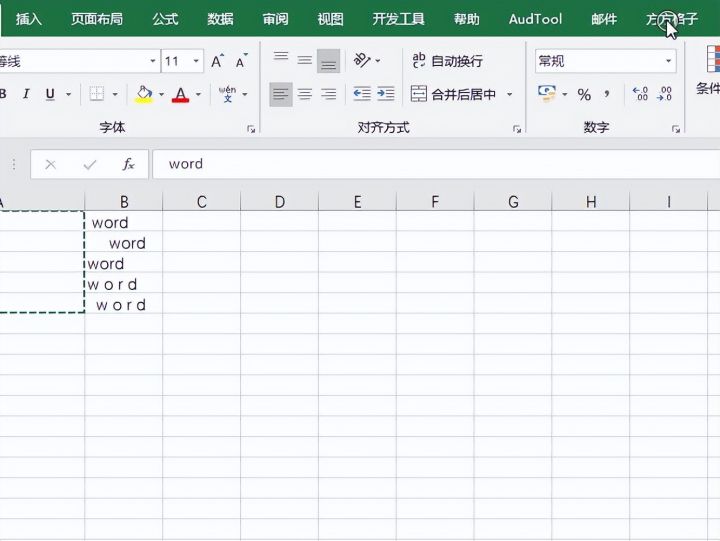The height and width of the screenshot is (541, 720).
Task: Click the insert function fx icon
Action: (x=129, y=164)
